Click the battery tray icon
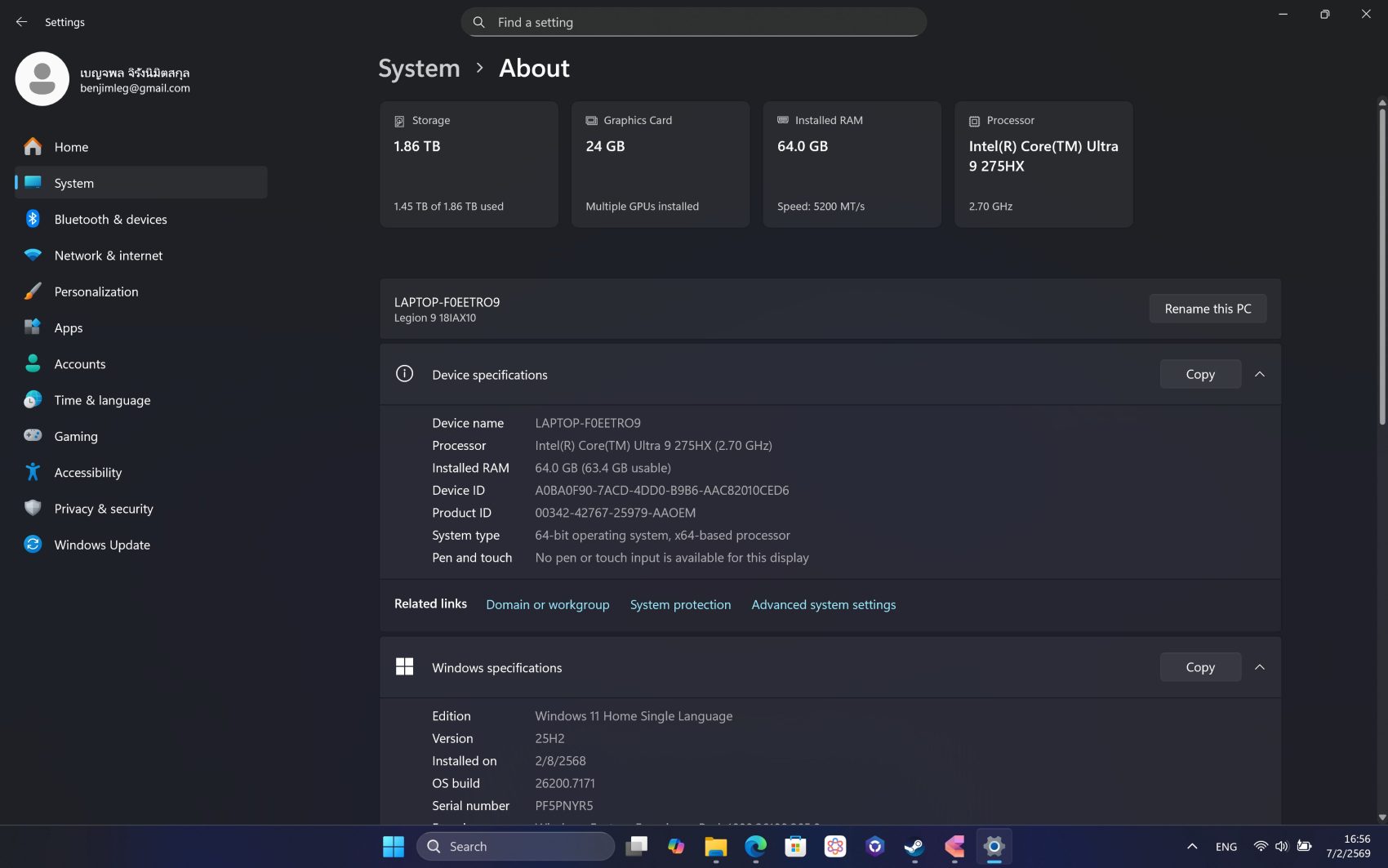The image size is (1388, 868). tap(1305, 847)
